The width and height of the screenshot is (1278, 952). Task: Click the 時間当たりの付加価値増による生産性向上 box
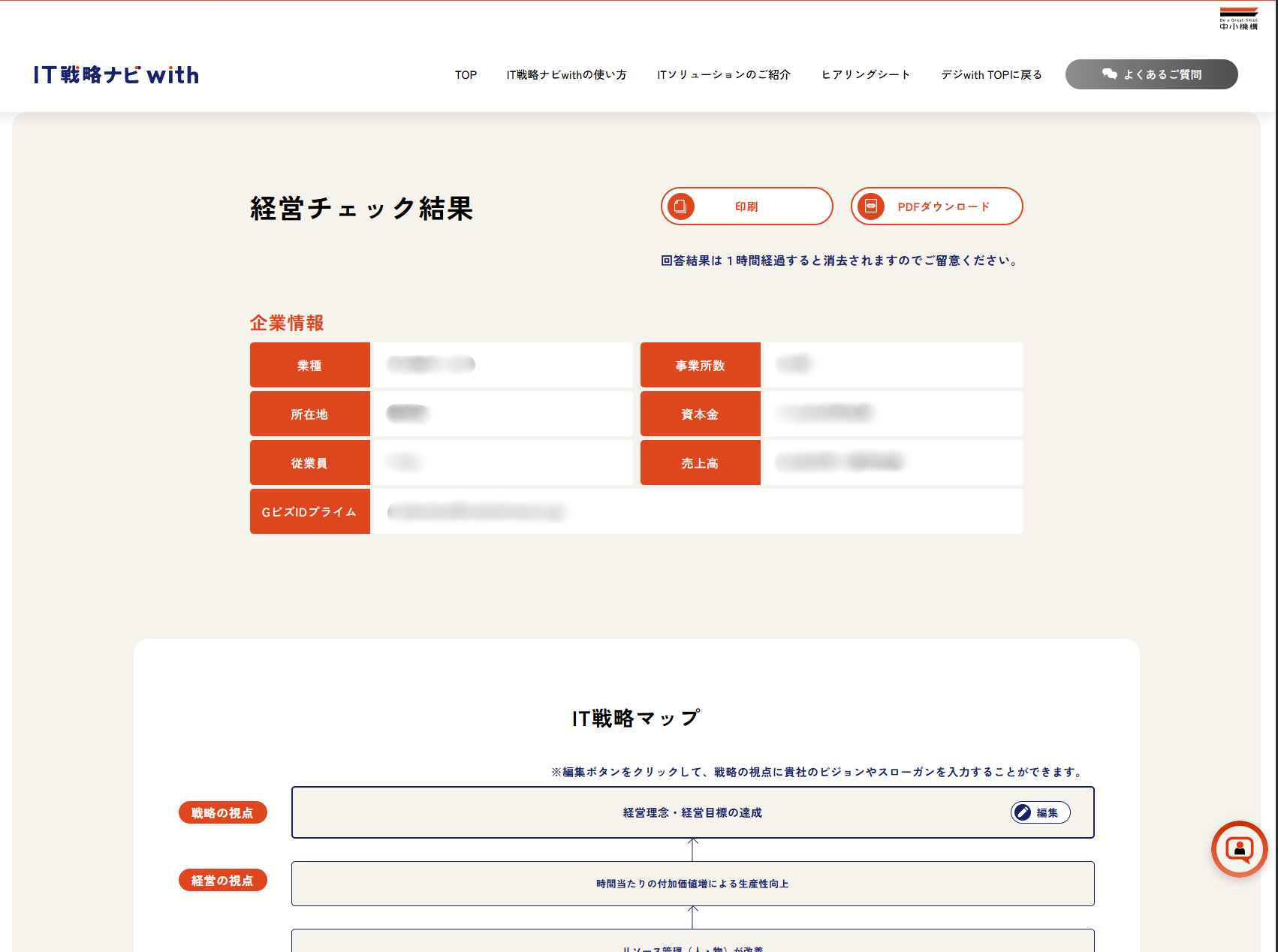pos(692,884)
